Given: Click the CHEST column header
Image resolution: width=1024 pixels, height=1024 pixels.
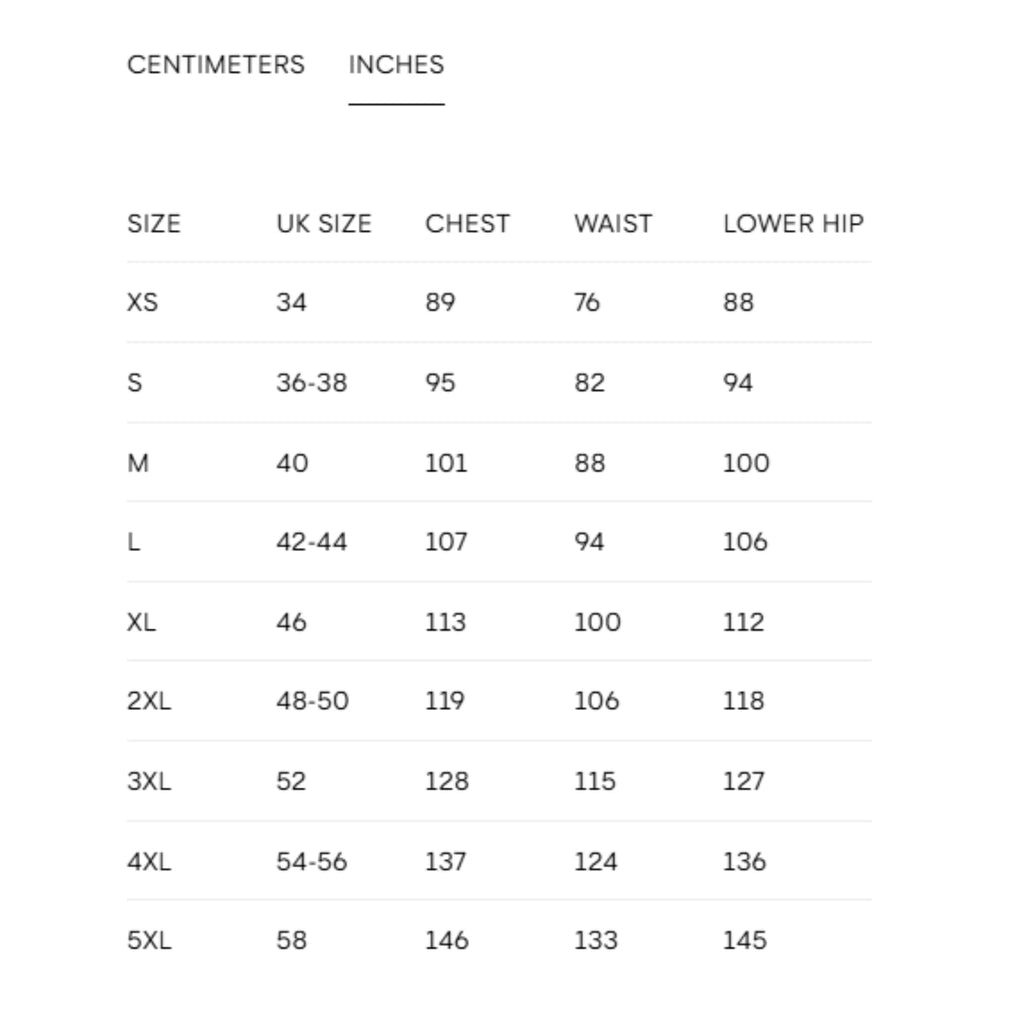Looking at the screenshot, I should click(x=467, y=223).
